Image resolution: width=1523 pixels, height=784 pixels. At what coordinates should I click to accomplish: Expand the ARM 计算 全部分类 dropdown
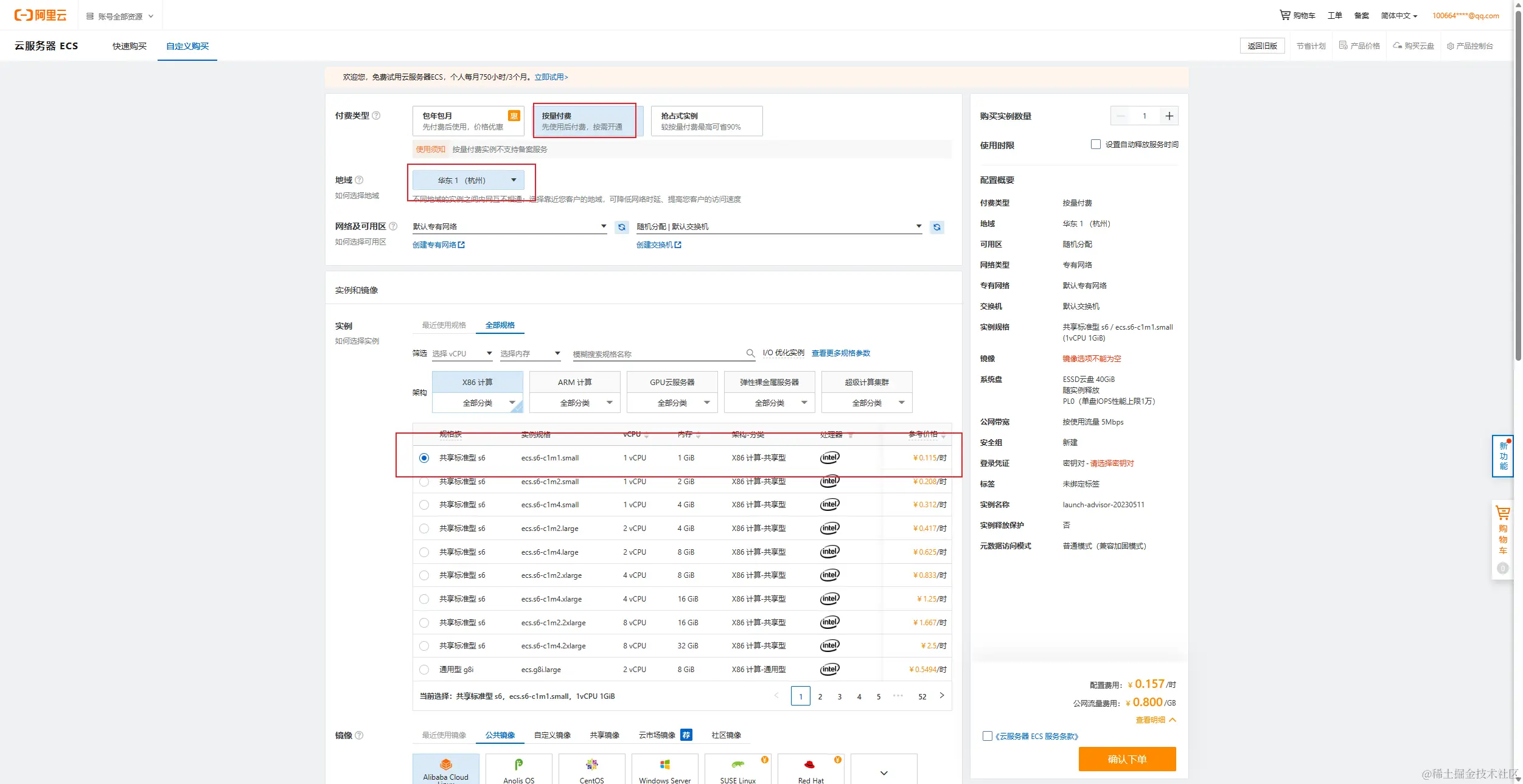tap(574, 403)
